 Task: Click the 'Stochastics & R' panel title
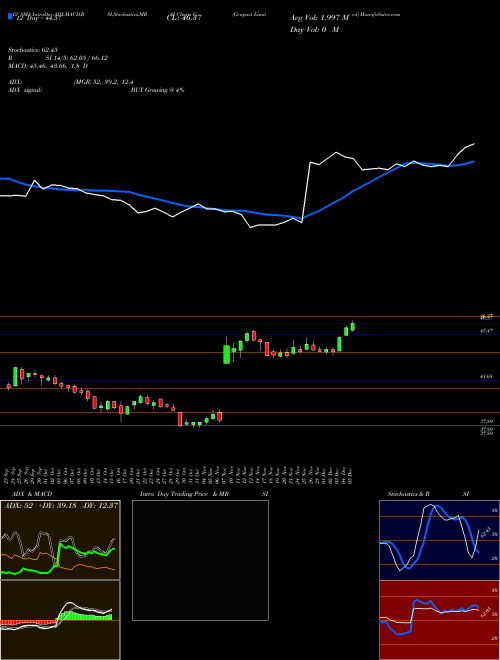click(409, 494)
